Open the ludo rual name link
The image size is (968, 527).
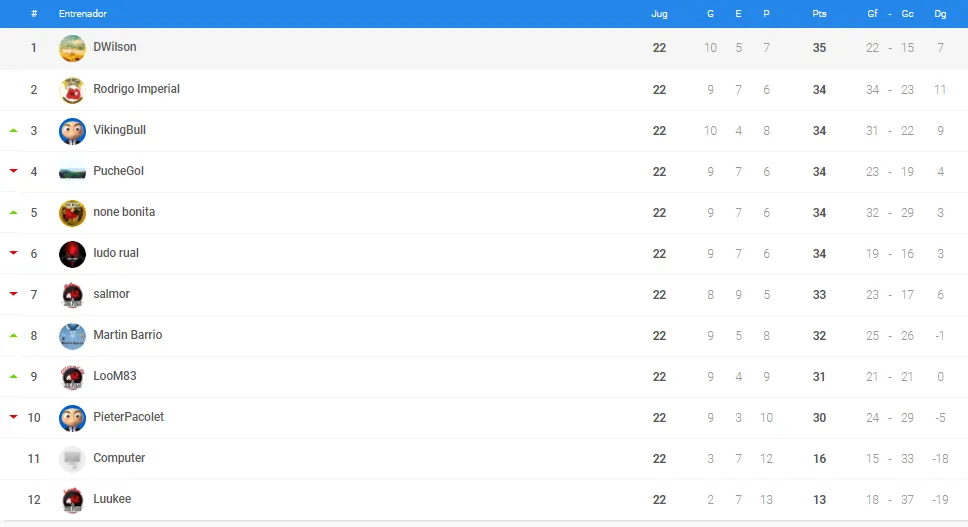[116, 253]
